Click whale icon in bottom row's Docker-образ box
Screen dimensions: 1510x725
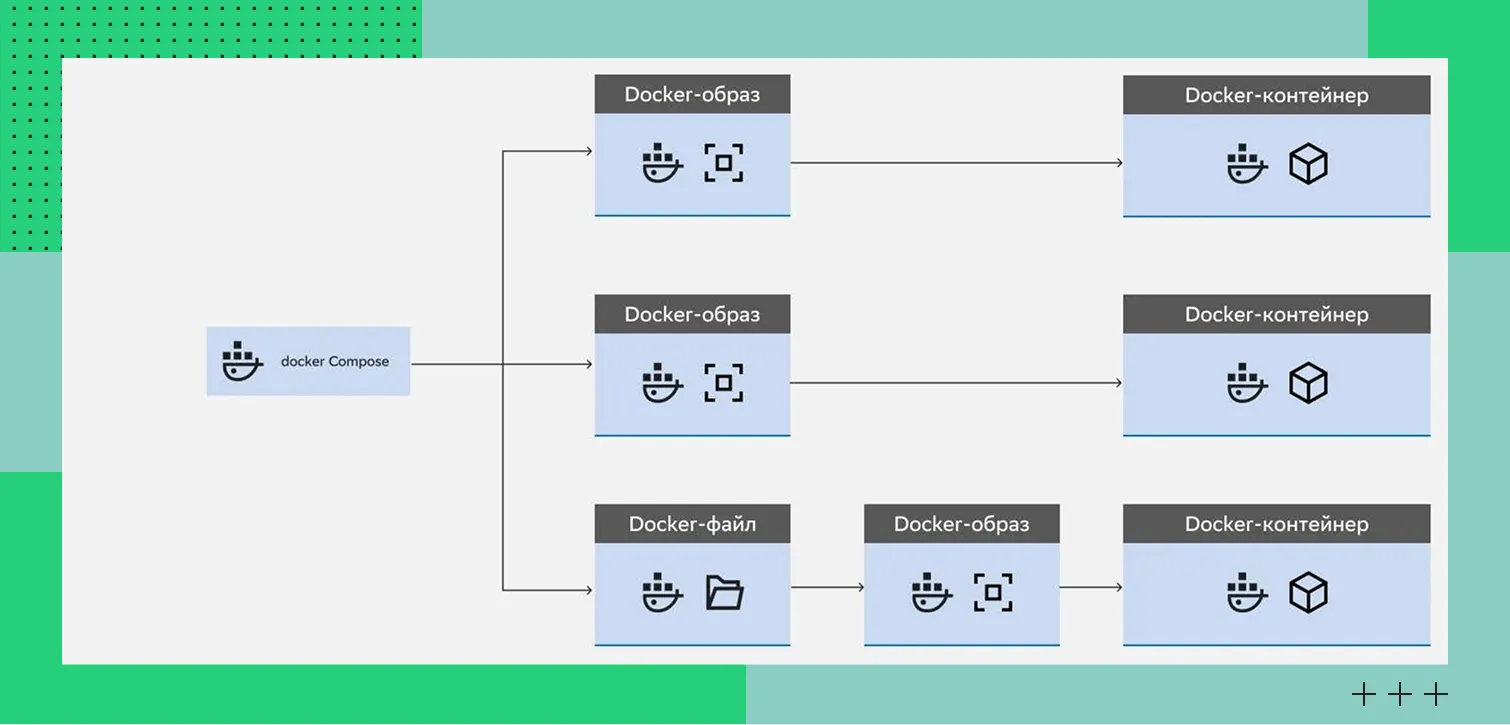click(932, 593)
